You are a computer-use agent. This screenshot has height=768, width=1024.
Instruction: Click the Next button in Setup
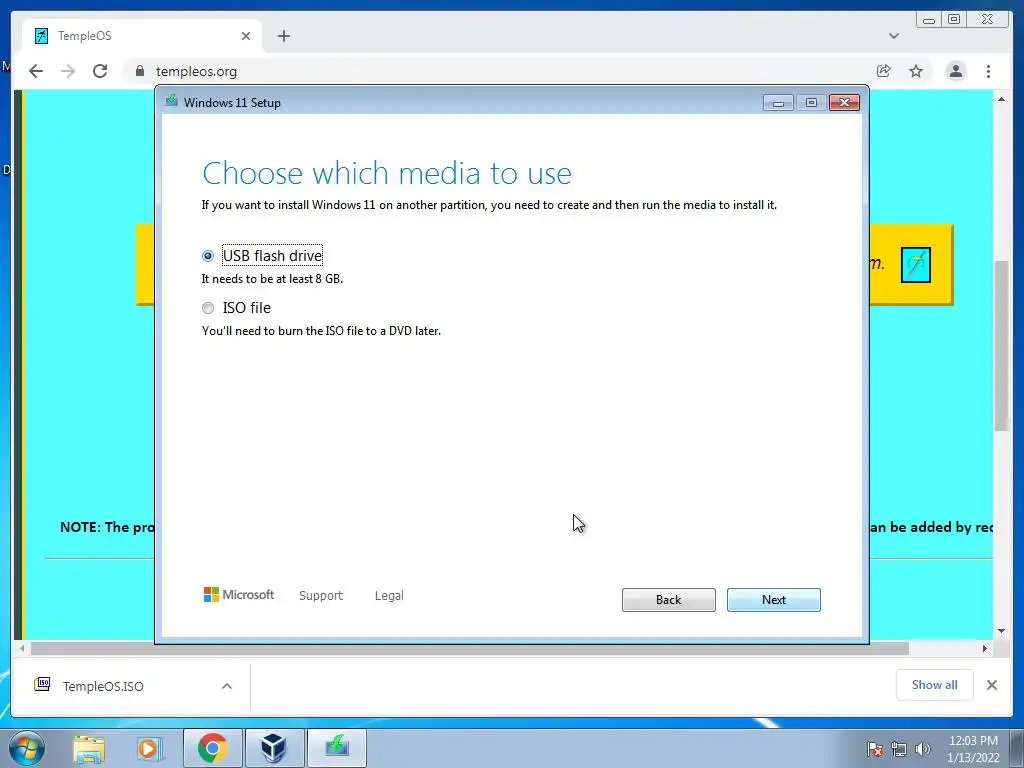coord(773,600)
